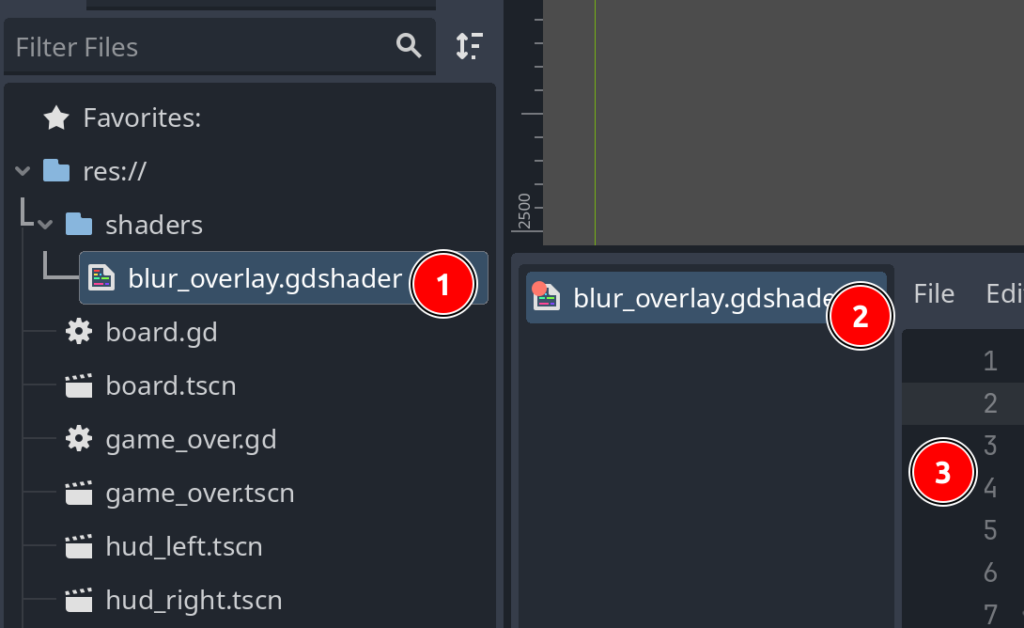The height and width of the screenshot is (628, 1024).
Task: Open the shader editor Edit menu
Action: click(x=1004, y=294)
